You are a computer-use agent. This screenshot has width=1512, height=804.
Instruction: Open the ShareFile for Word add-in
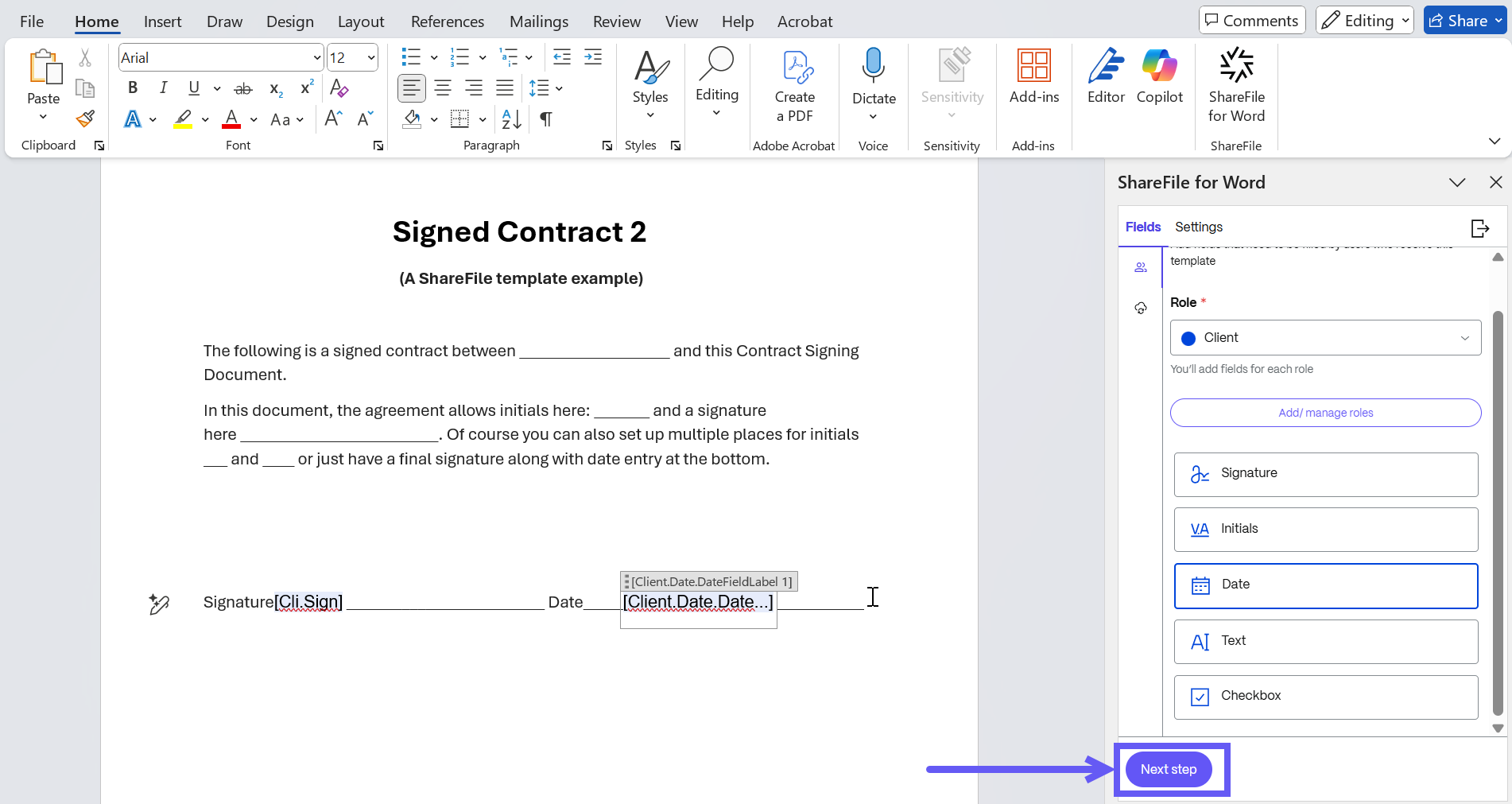[1236, 85]
